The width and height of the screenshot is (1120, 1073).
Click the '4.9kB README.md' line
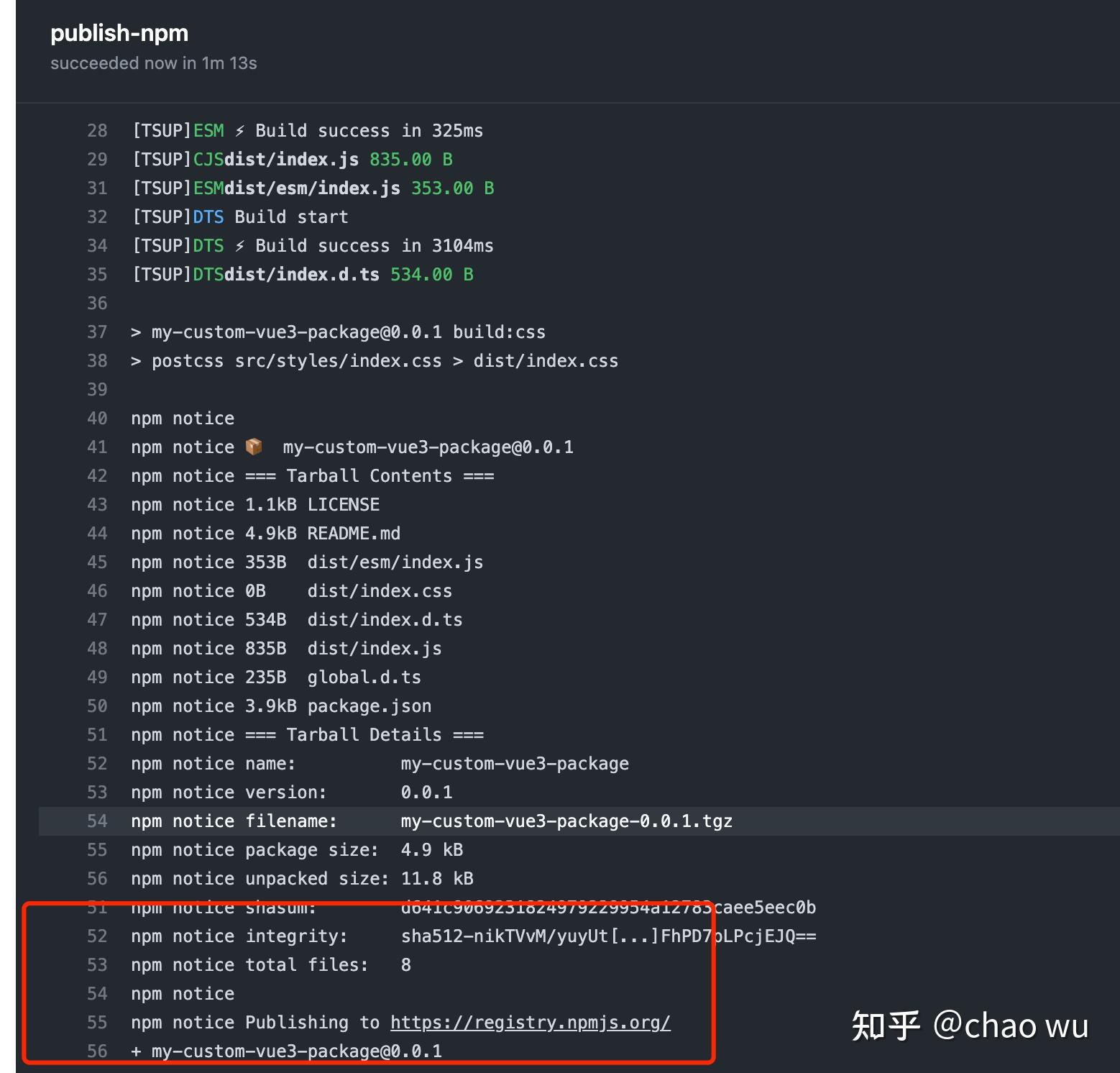[266, 534]
